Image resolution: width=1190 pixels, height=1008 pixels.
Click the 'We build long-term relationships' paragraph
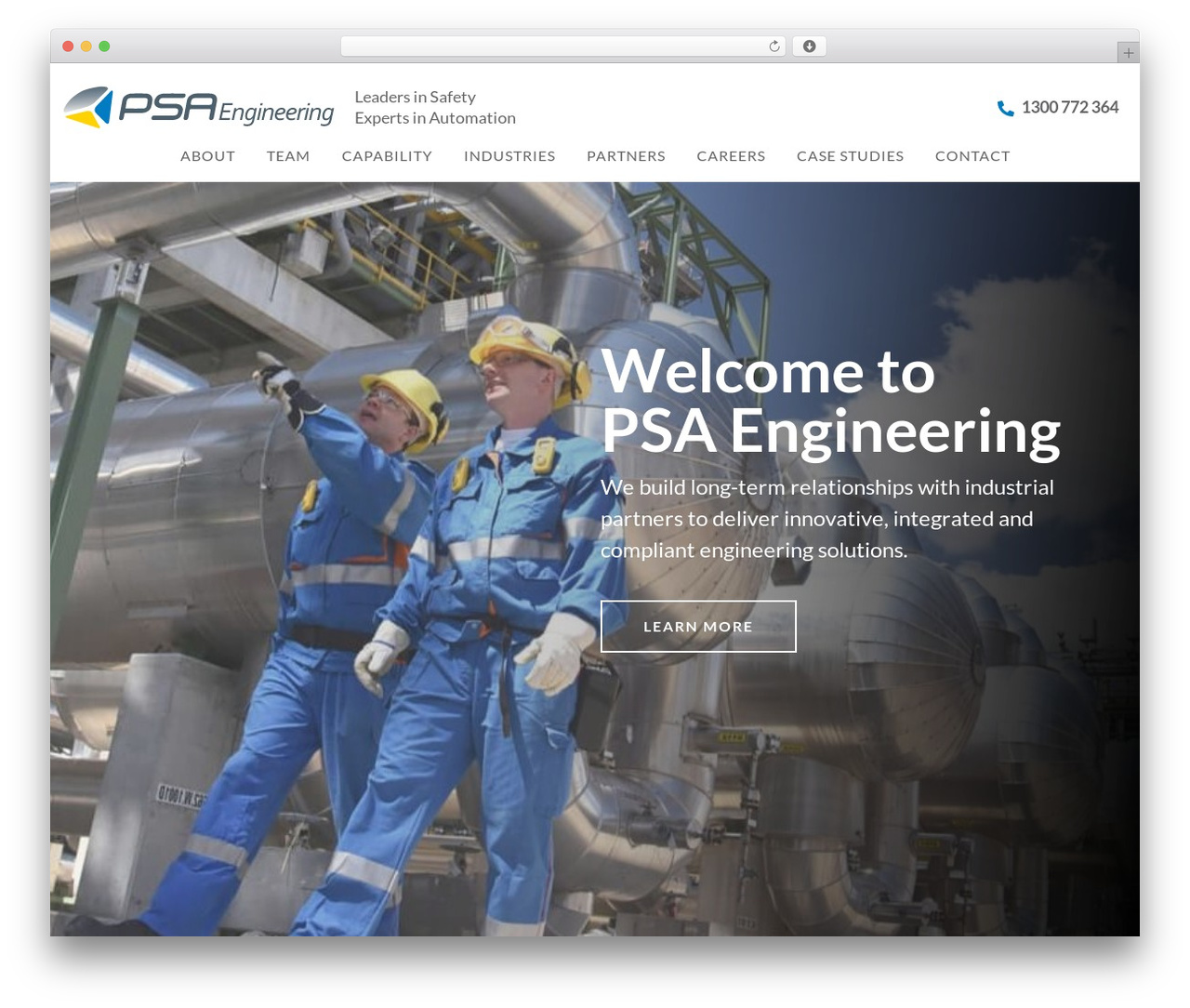[x=827, y=519]
